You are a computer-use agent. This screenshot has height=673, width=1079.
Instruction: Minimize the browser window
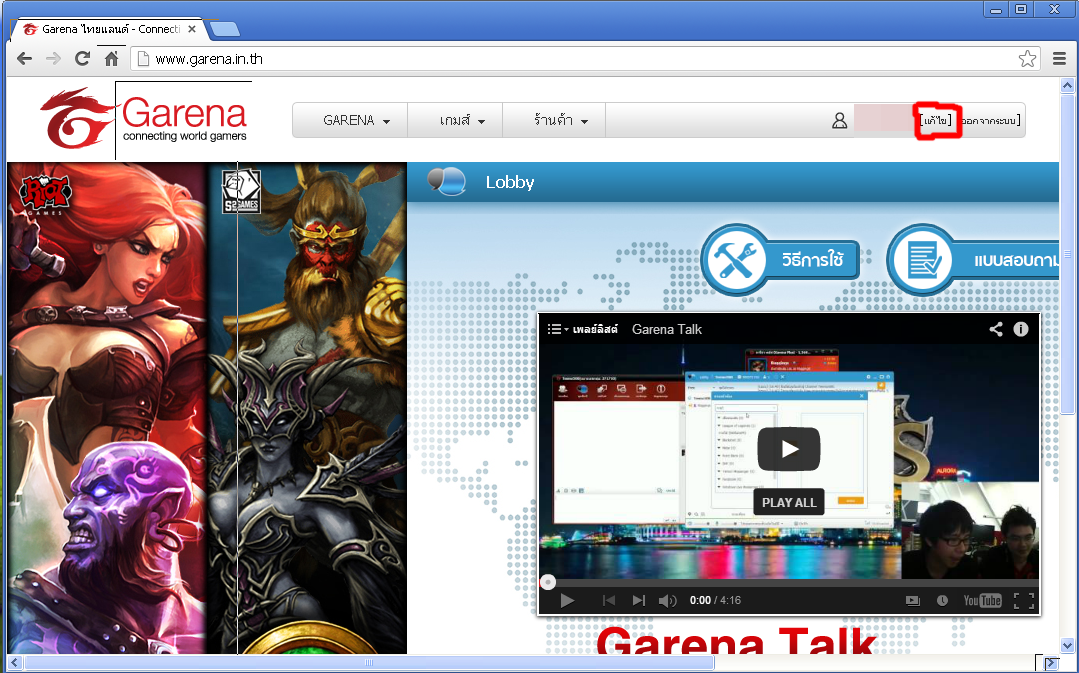(996, 9)
